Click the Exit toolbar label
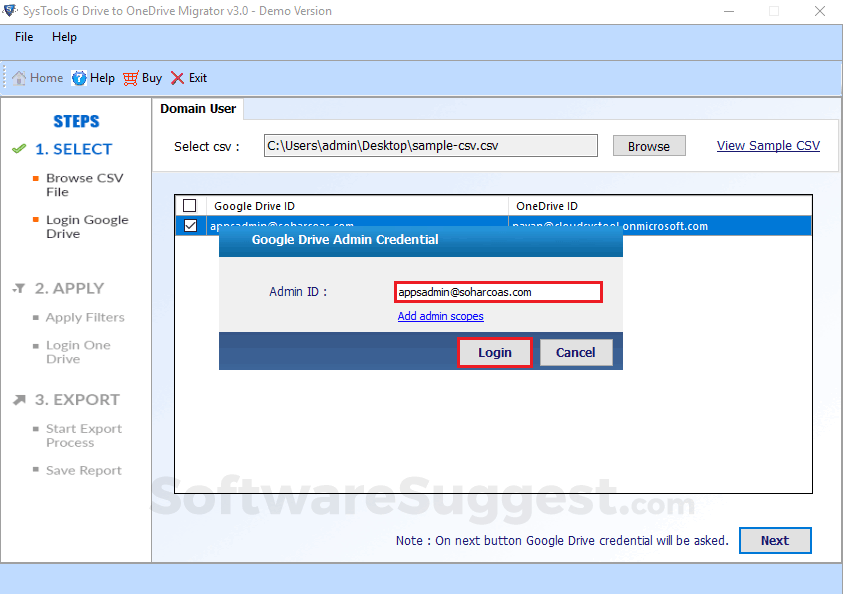 pos(198,78)
